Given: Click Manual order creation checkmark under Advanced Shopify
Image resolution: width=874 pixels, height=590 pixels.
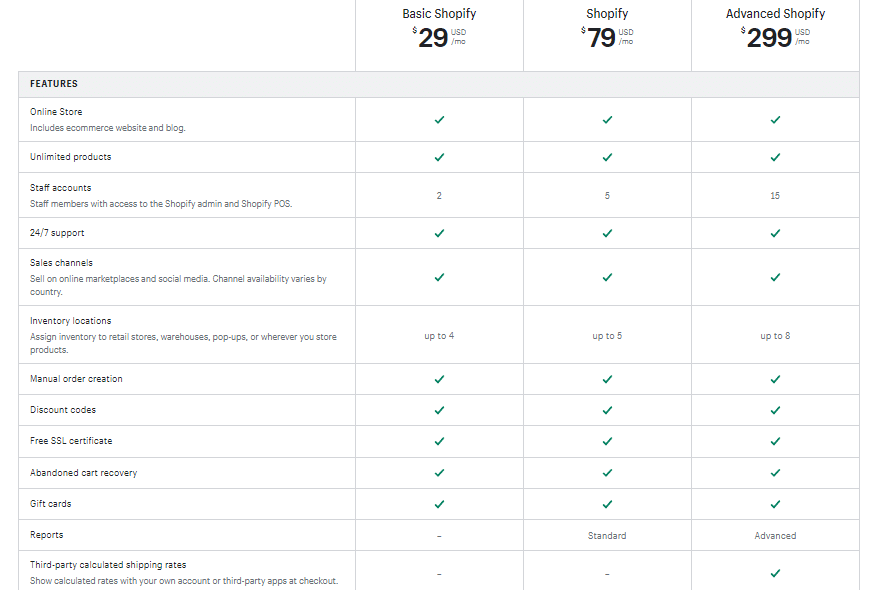Looking at the screenshot, I should [775, 379].
